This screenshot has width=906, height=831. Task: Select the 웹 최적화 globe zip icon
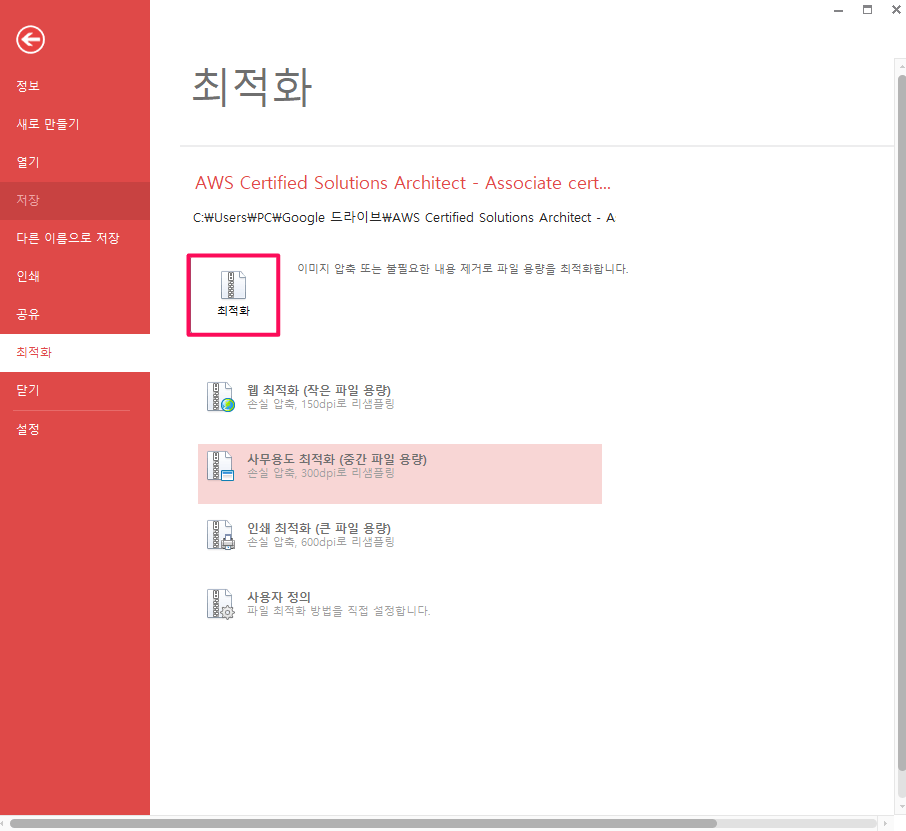(220, 396)
